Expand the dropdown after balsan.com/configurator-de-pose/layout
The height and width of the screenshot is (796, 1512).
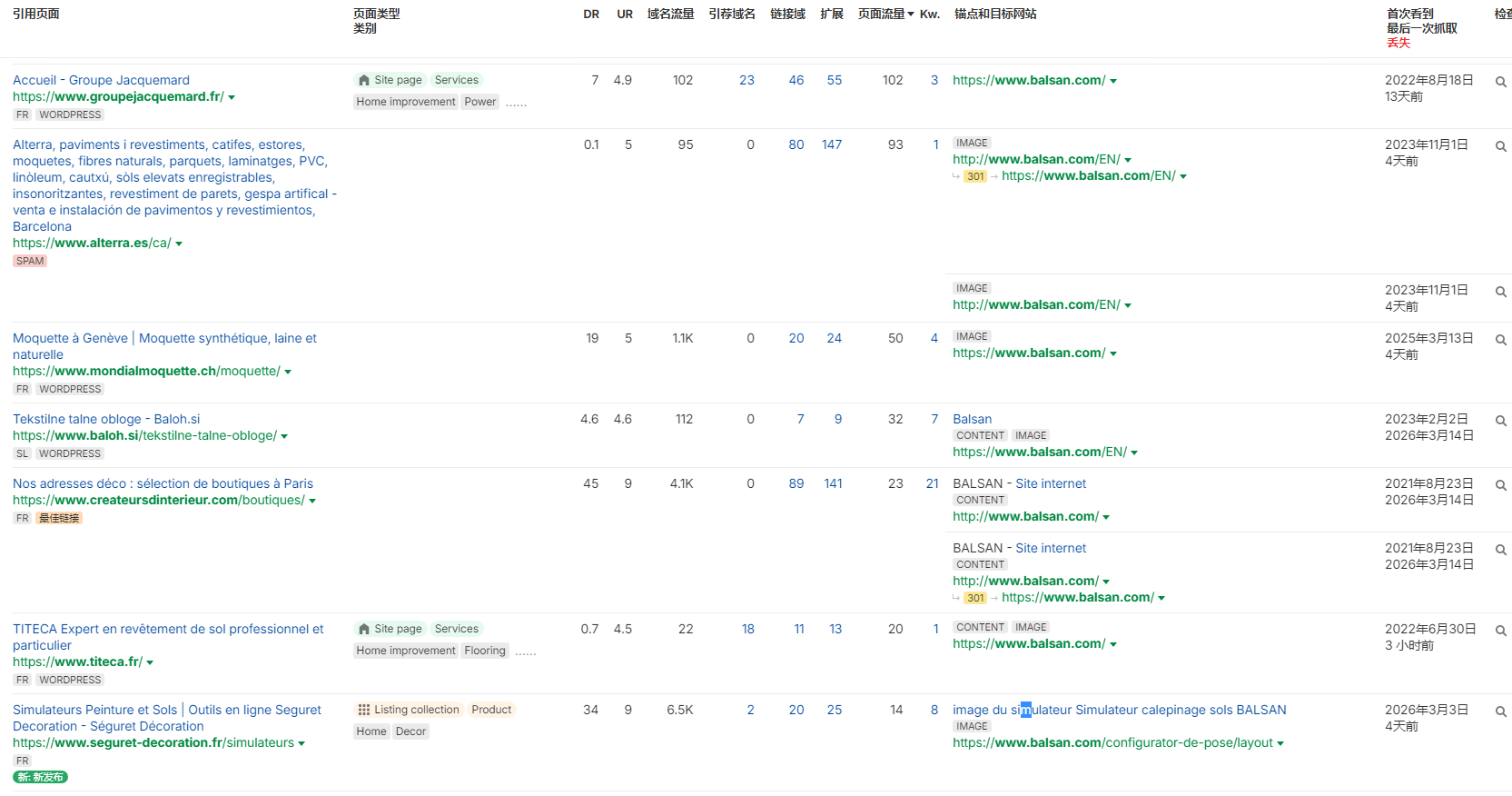(1280, 743)
